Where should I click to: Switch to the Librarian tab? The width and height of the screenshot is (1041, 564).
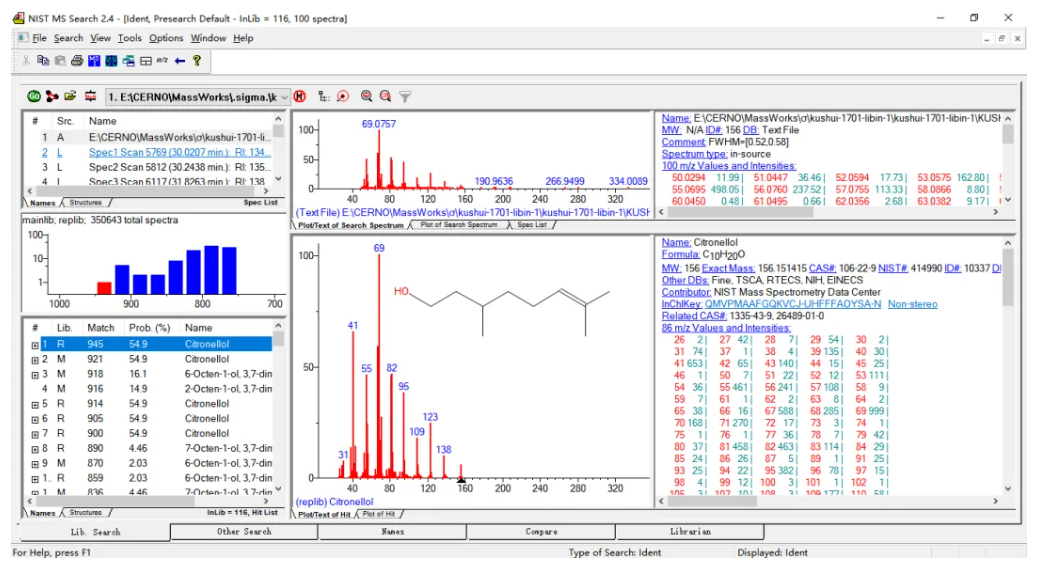pyautogui.click(x=690, y=532)
